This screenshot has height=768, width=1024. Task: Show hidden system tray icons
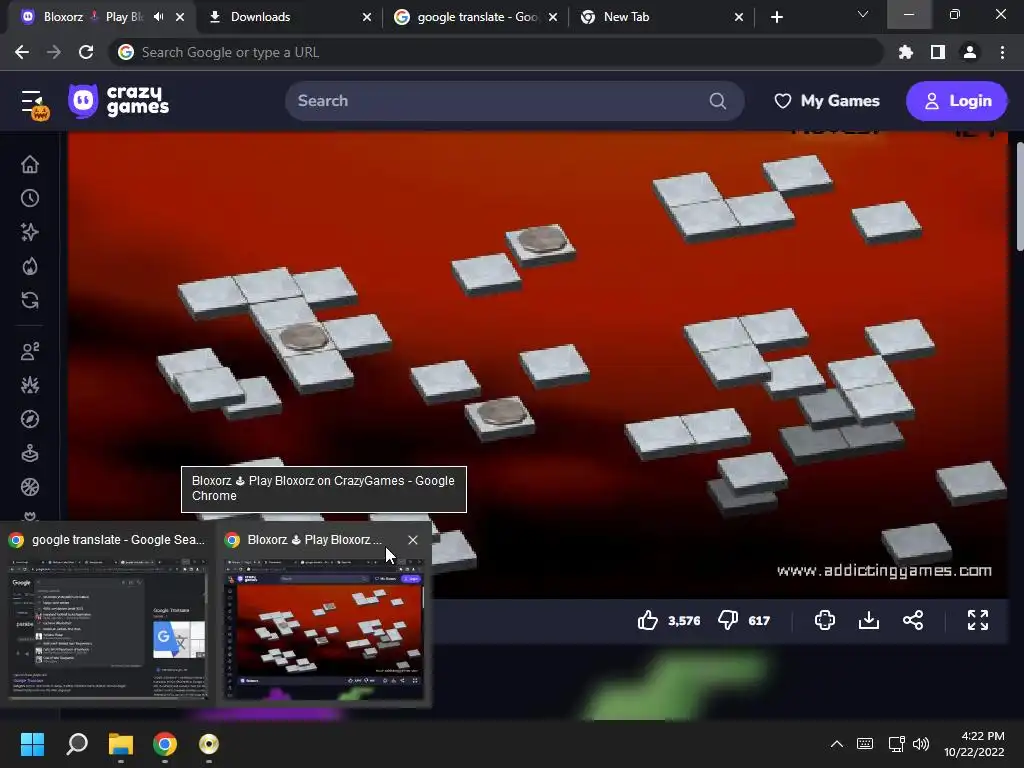click(837, 744)
